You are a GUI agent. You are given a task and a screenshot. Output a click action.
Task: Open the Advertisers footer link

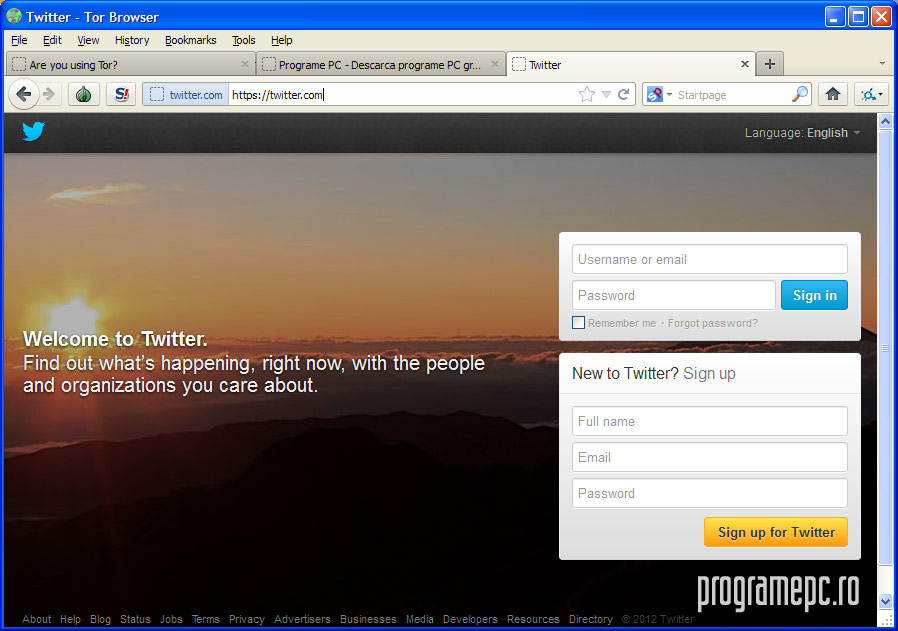(x=302, y=619)
